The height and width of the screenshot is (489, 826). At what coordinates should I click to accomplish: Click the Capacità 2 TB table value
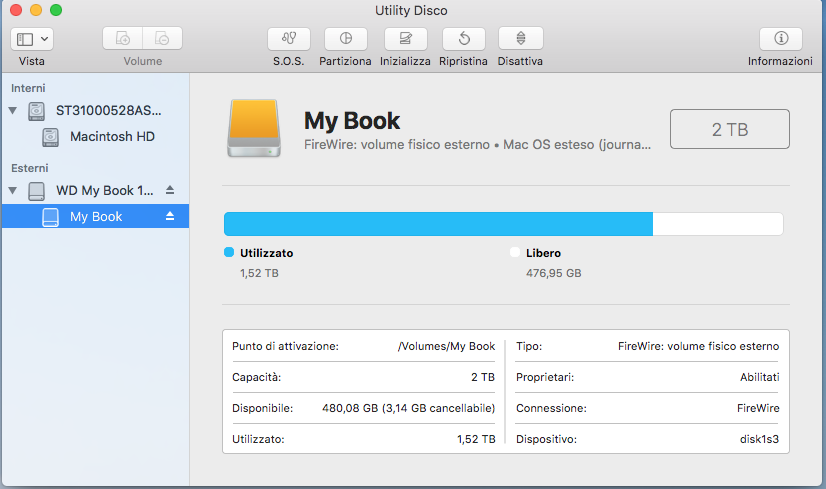(x=483, y=377)
